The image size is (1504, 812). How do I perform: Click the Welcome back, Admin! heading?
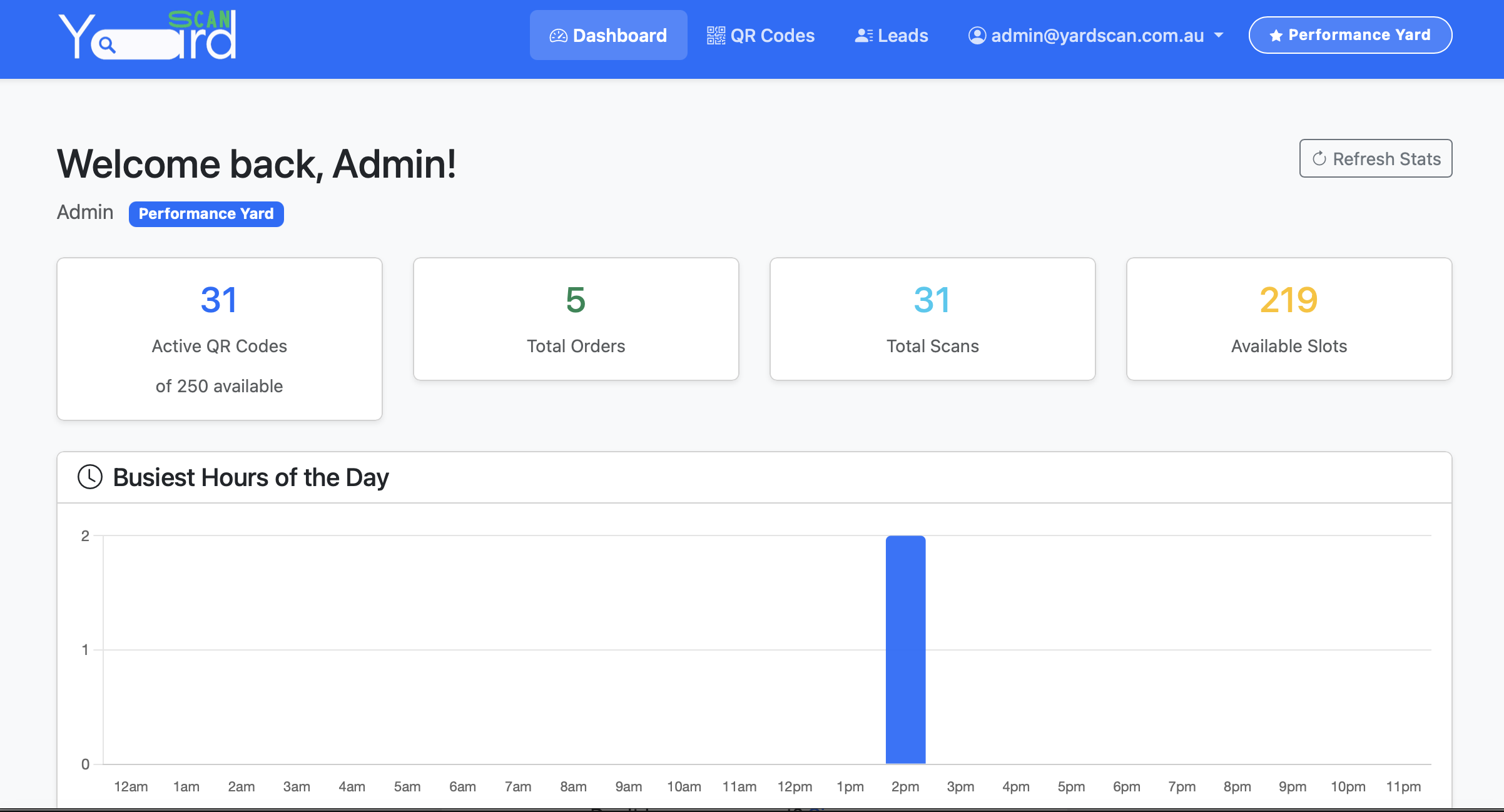click(x=257, y=164)
